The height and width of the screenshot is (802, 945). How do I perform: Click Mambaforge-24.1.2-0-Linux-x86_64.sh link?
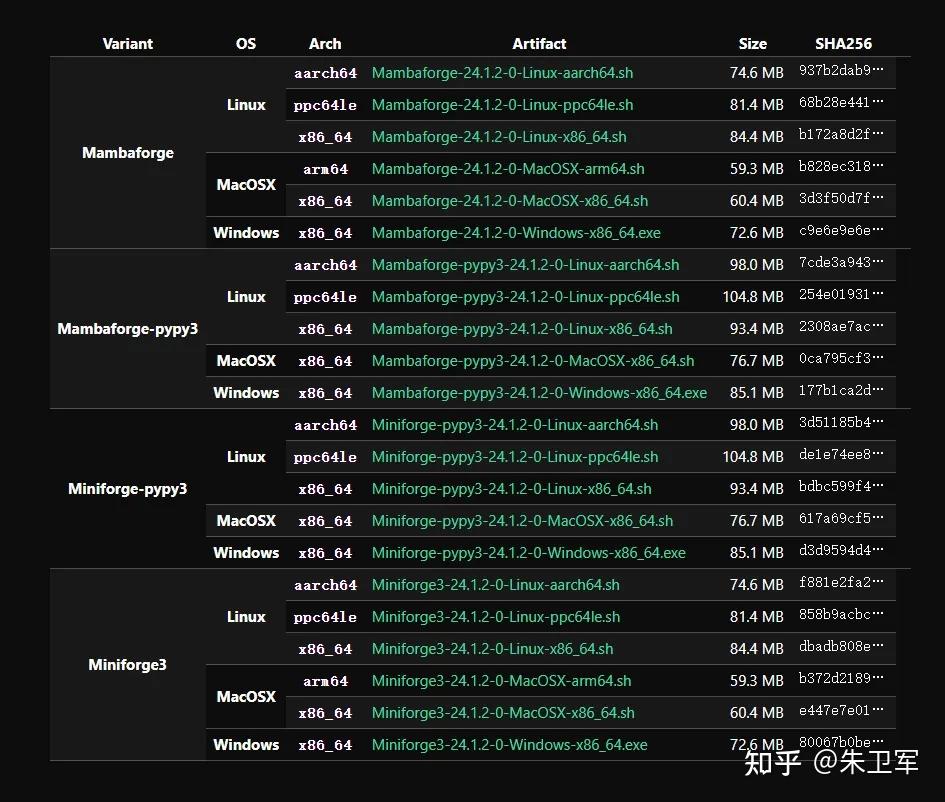499,137
